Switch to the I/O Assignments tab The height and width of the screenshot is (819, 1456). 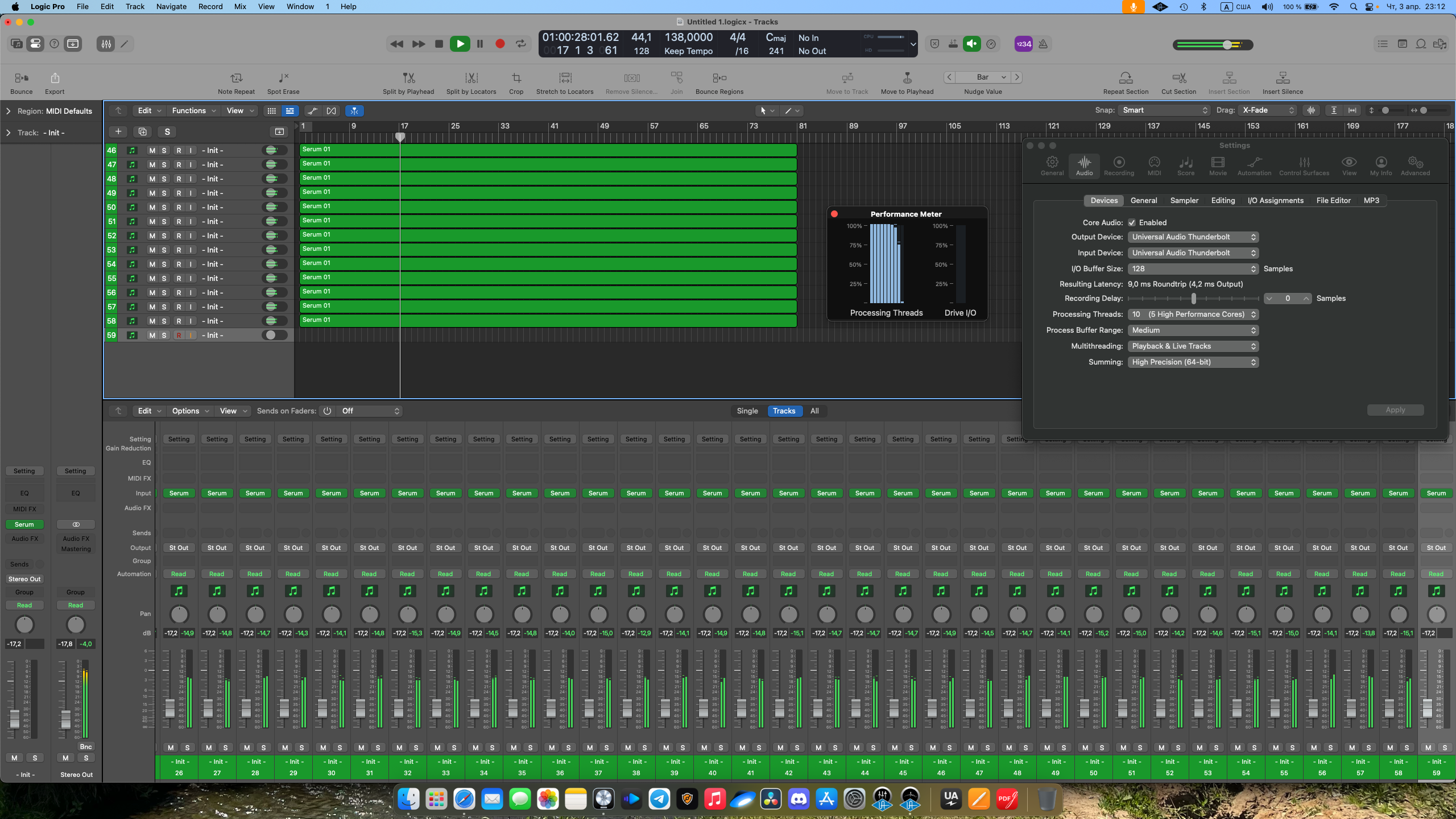pos(1275,201)
